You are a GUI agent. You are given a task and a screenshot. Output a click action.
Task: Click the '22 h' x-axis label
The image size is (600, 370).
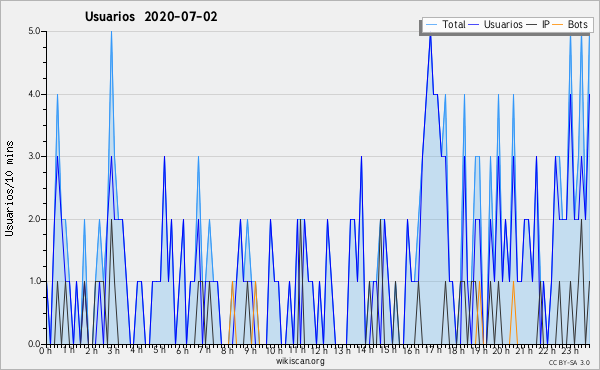[x=547, y=351]
